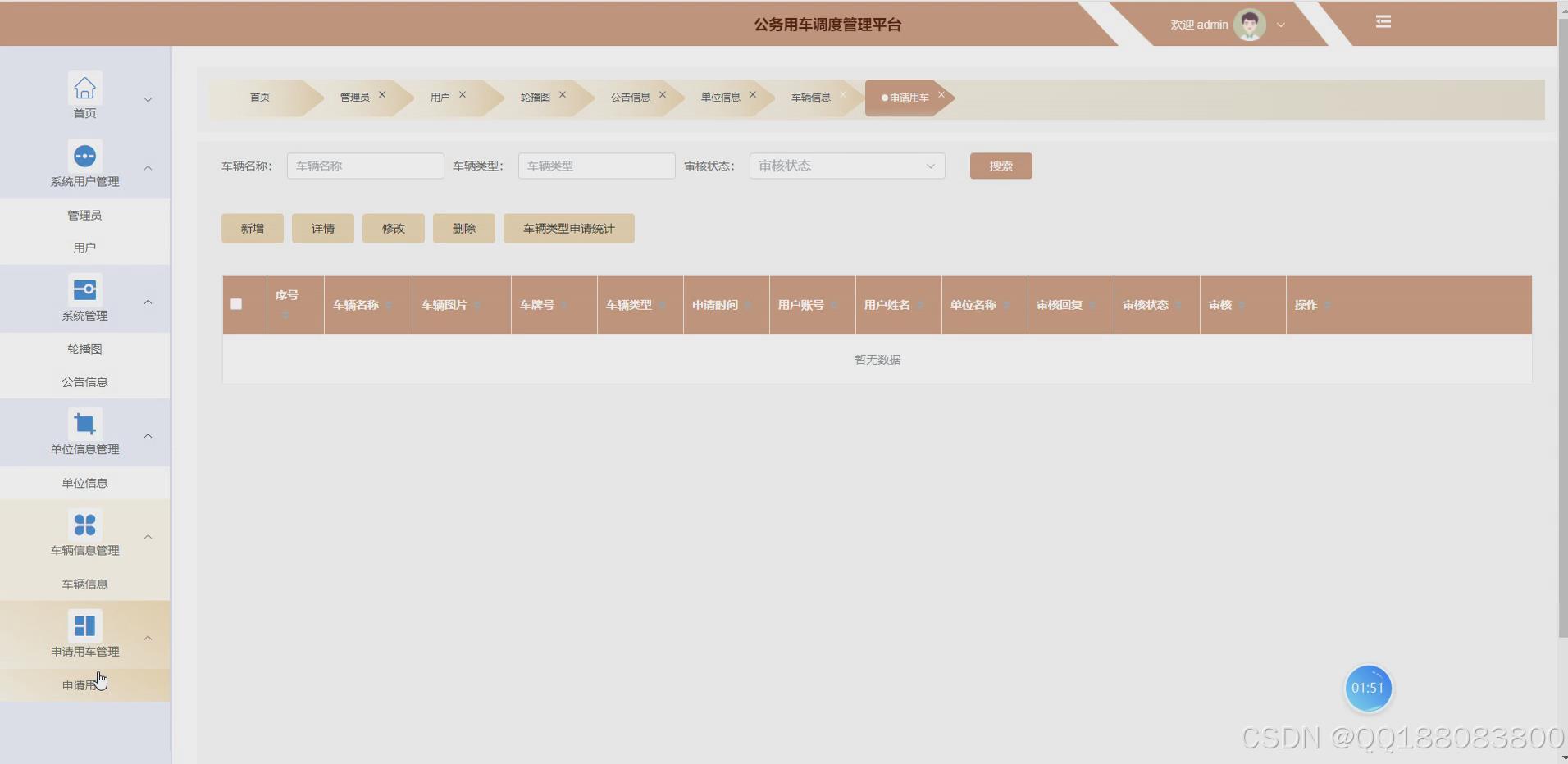Open the 车辆信息管理 icon
Viewport: 1568px width, 764px height.
click(84, 524)
